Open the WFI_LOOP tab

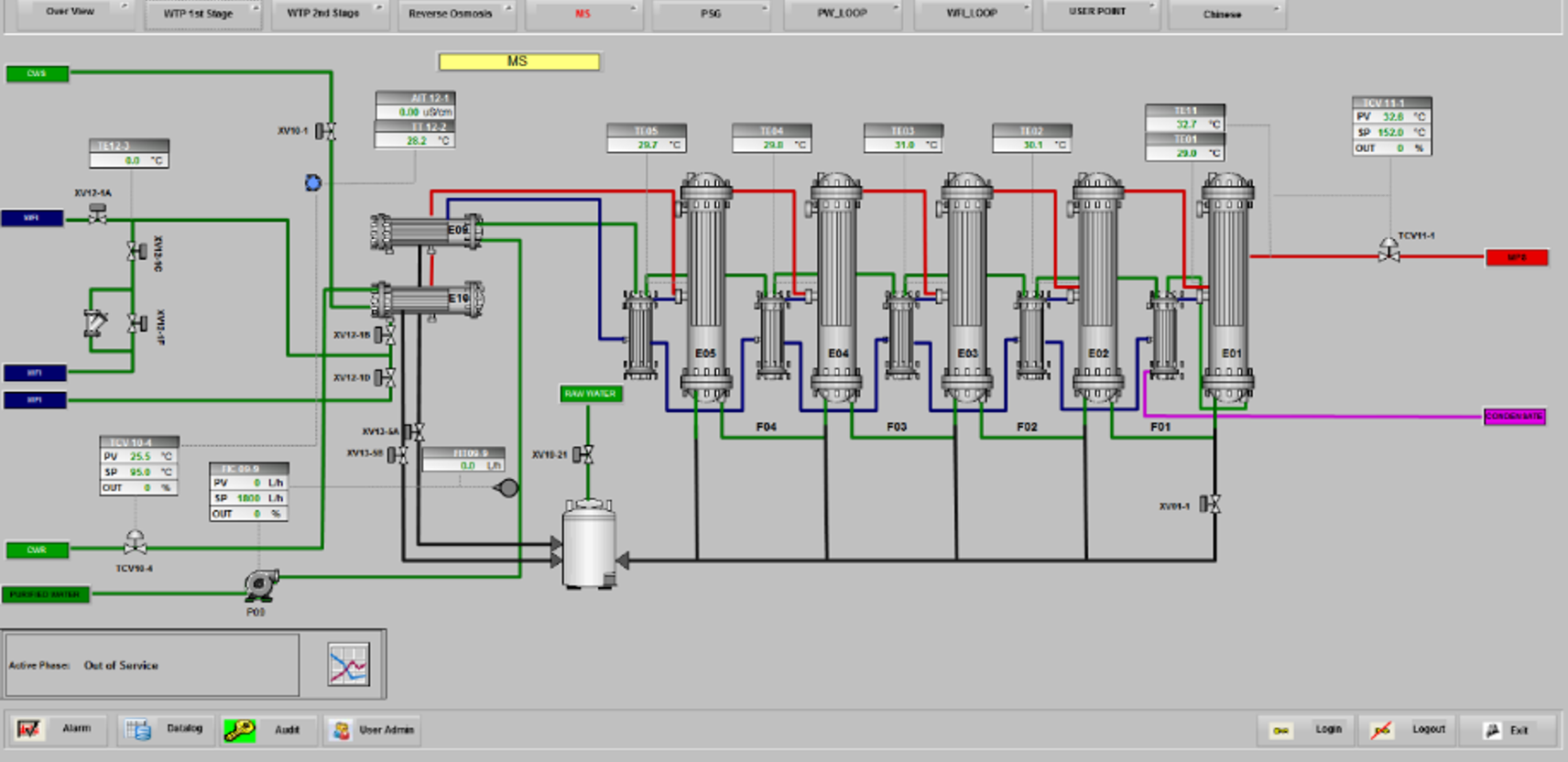point(971,14)
